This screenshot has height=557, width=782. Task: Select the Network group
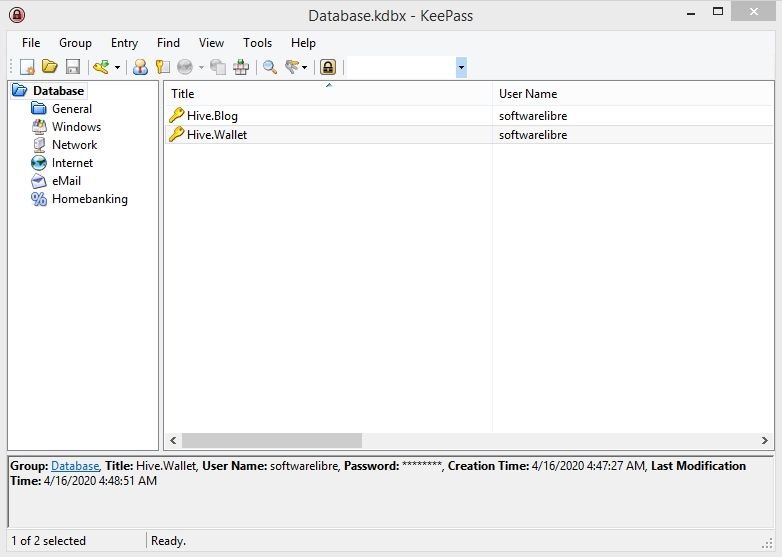tap(74, 145)
